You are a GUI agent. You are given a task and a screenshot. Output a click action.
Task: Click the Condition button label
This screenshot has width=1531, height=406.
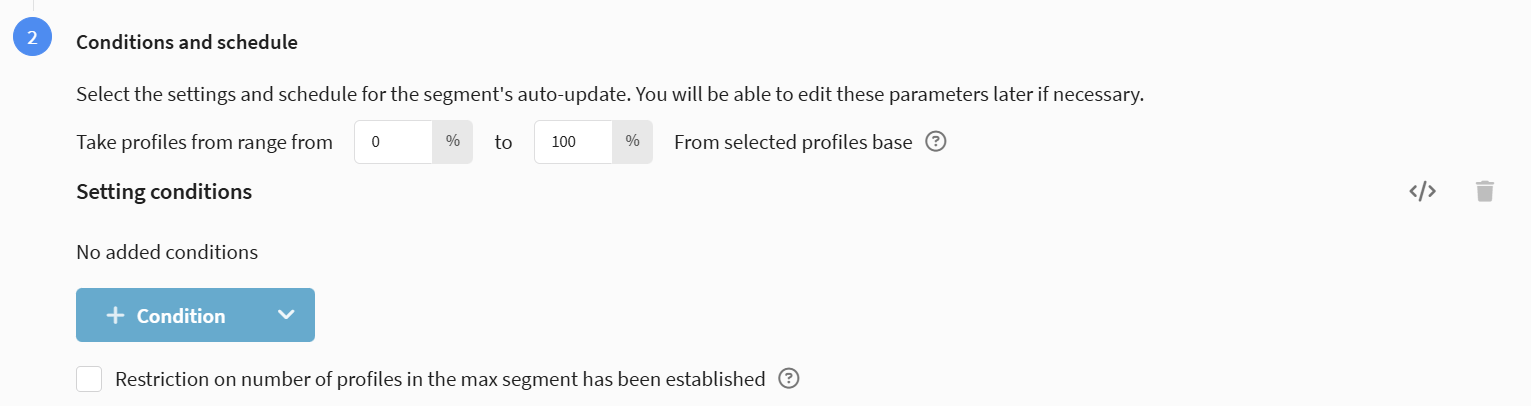click(x=181, y=316)
